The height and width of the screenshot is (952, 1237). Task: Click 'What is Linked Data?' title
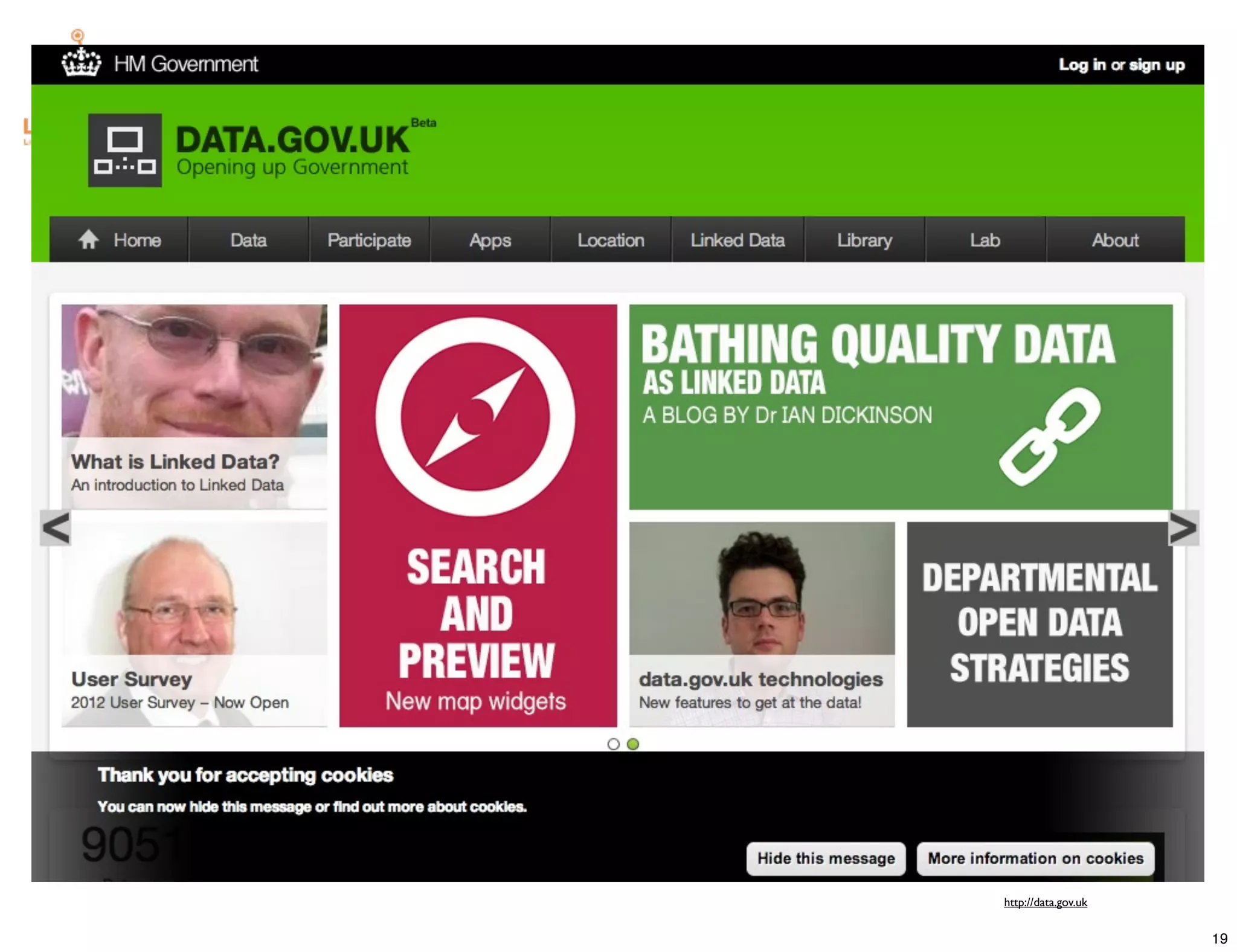click(175, 462)
